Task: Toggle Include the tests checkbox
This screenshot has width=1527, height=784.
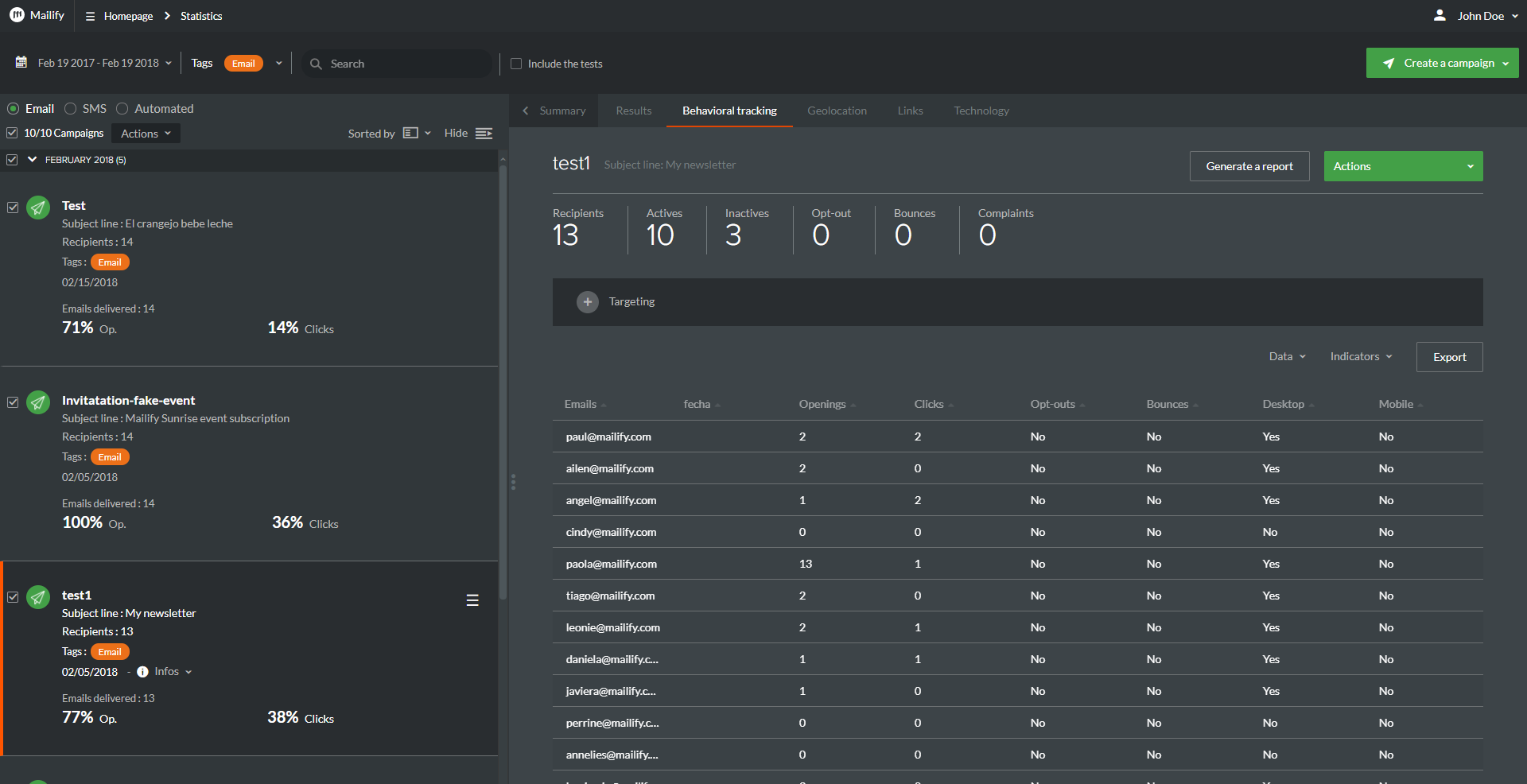Action: (516, 64)
